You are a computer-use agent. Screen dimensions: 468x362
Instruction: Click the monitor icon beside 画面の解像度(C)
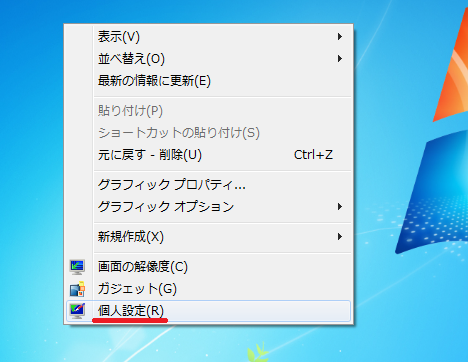point(77,267)
